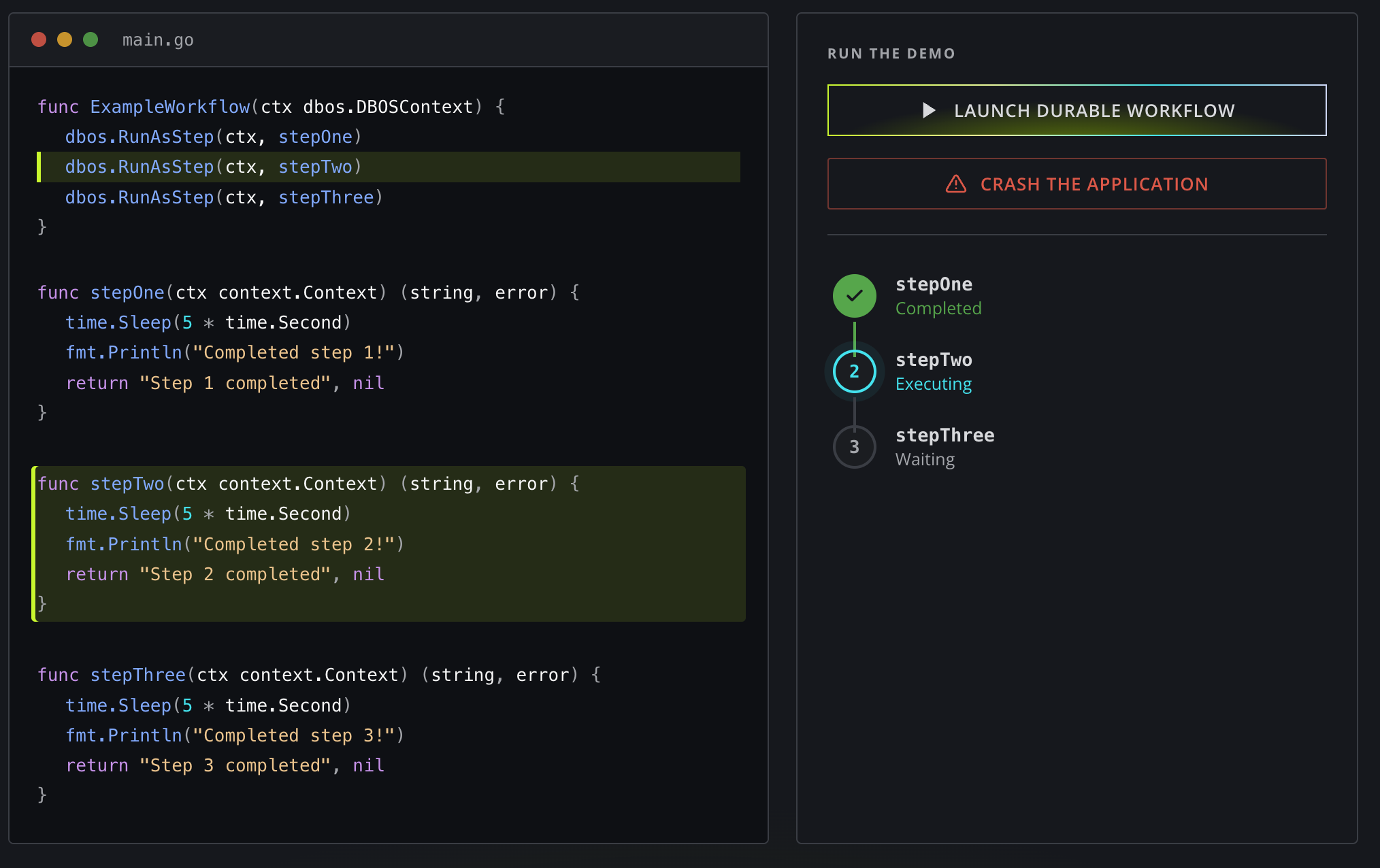1380x868 pixels.
Task: Click the Crash the Application button
Action: tap(1077, 184)
